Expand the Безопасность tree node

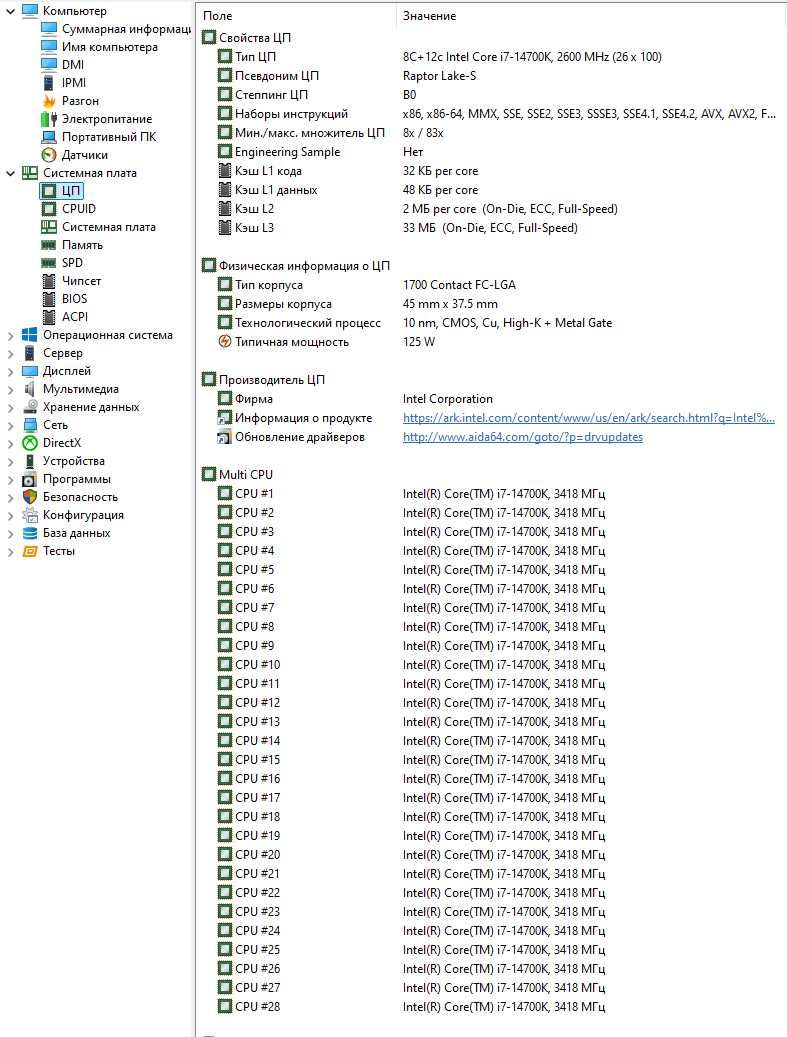pos(10,497)
